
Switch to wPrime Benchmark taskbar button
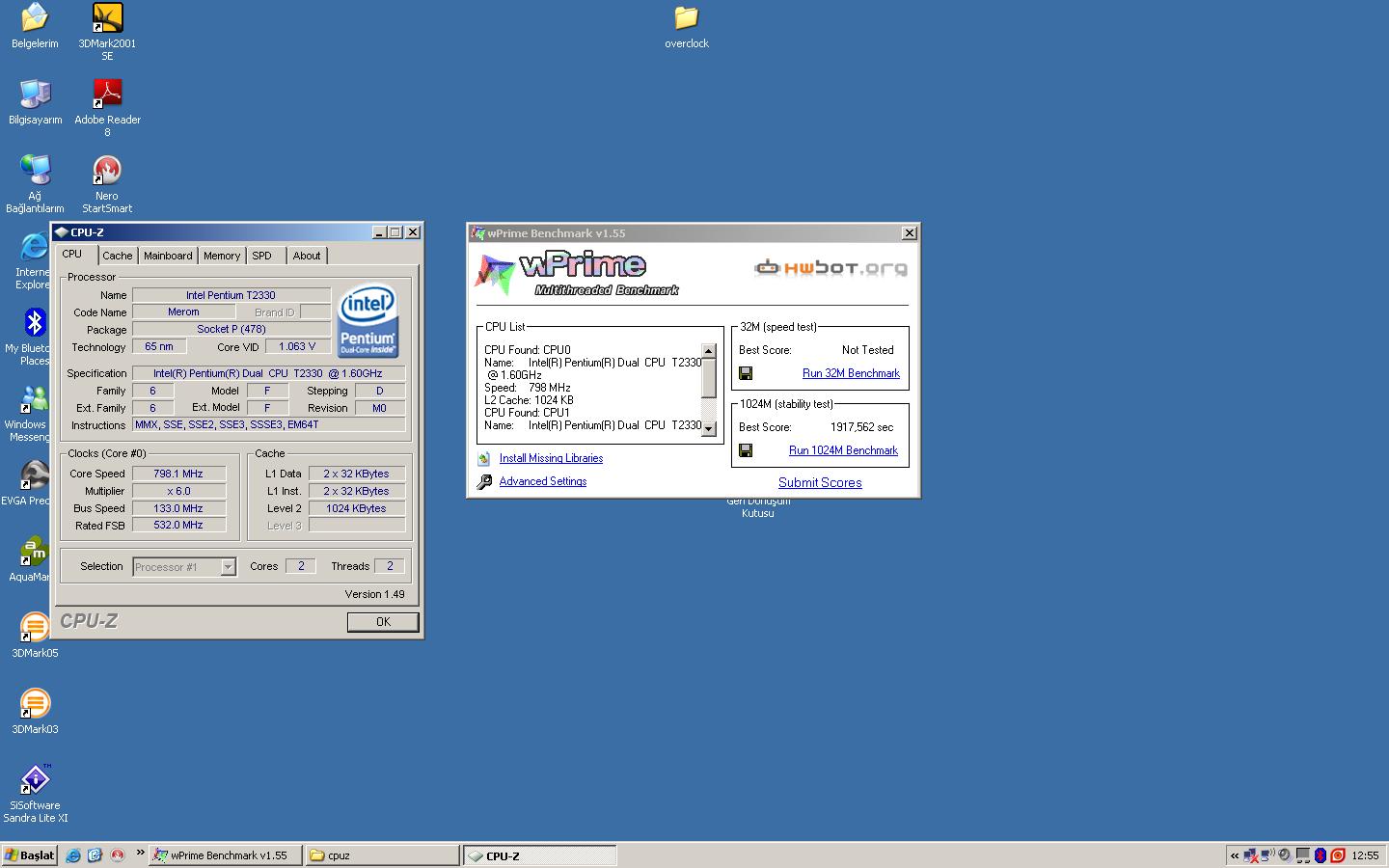tap(226, 855)
